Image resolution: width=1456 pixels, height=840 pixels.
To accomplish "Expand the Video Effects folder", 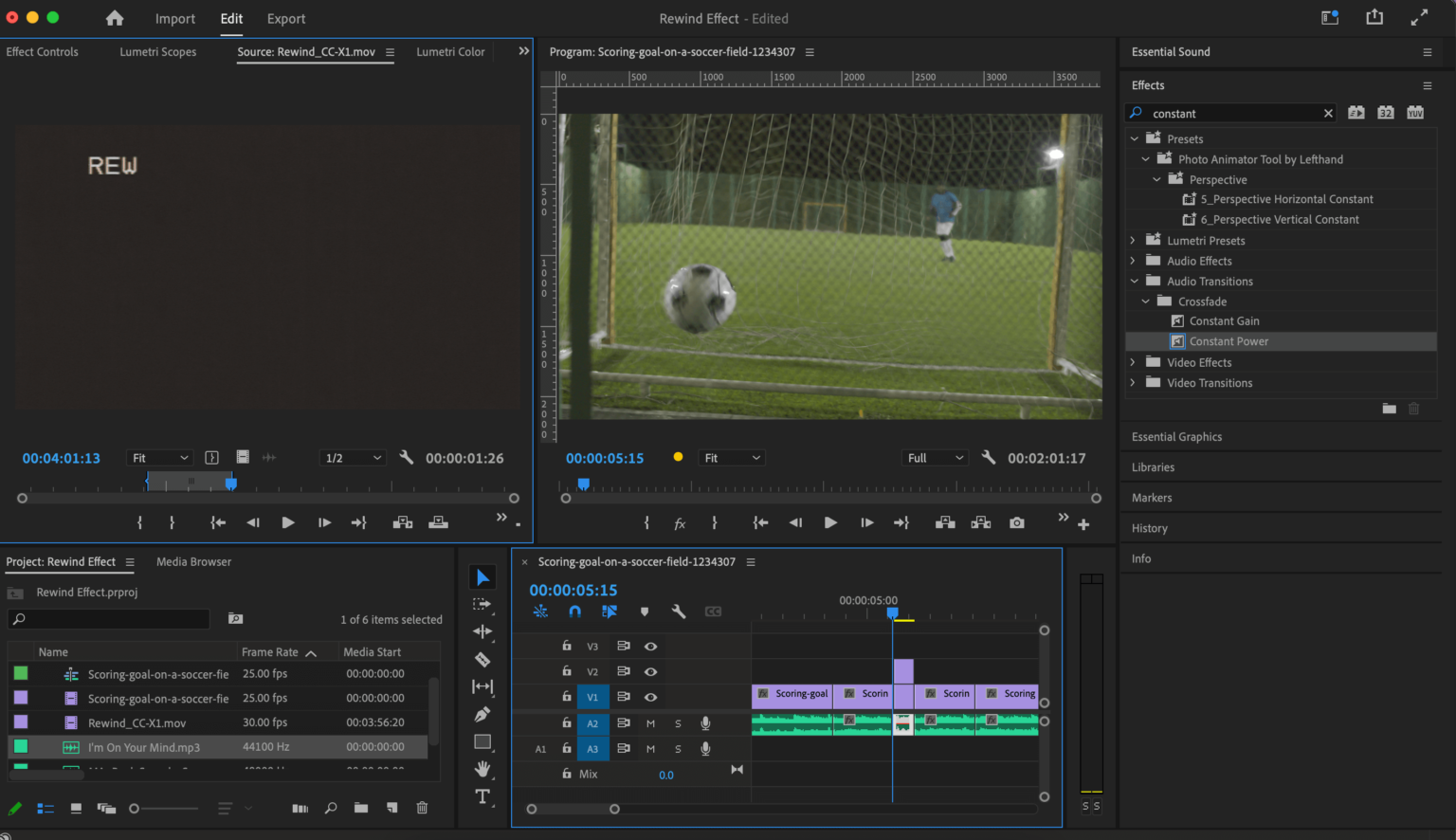I will 1132,361.
